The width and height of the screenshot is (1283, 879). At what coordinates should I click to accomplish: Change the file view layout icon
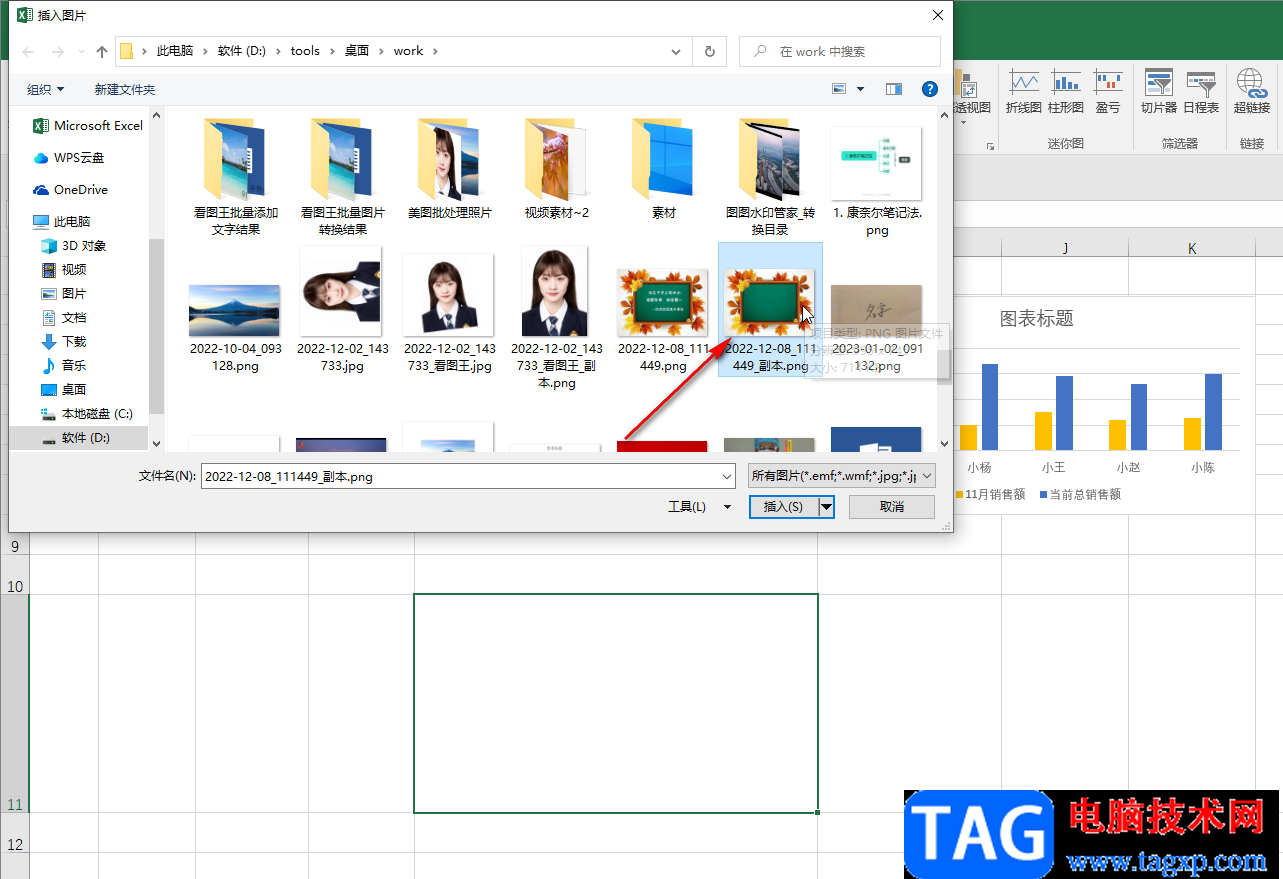click(839, 89)
